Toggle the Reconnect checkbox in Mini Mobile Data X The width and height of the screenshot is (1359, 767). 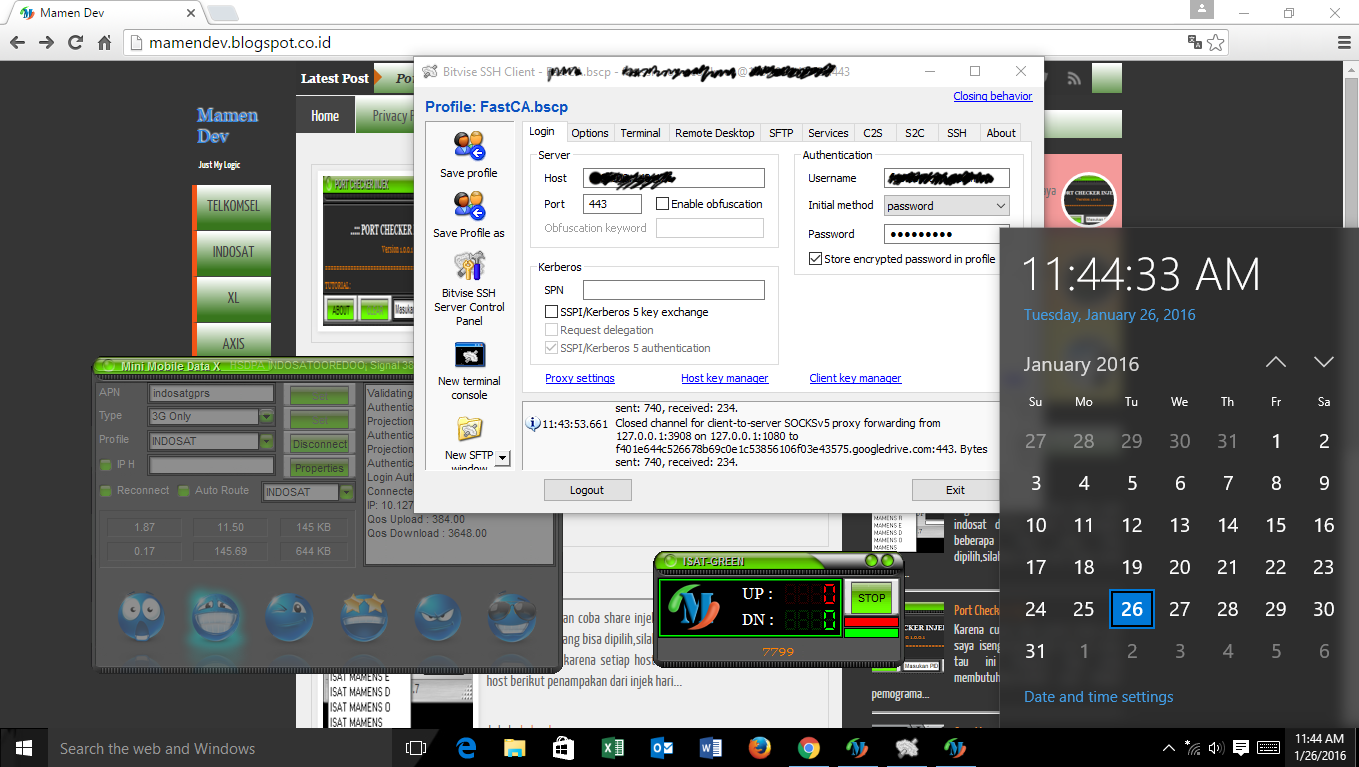point(106,491)
